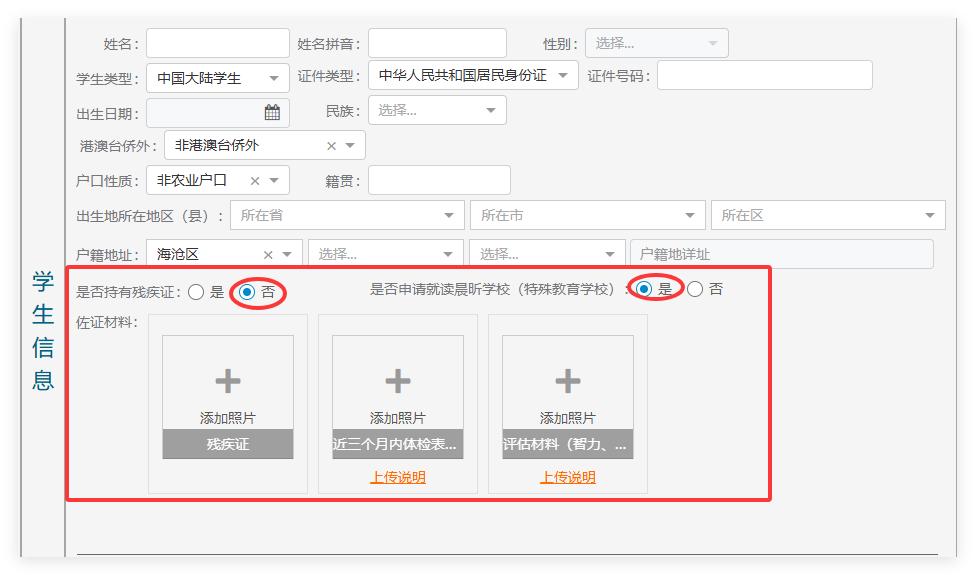
Task: Open the 证件类型 dropdown
Action: click(x=473, y=75)
